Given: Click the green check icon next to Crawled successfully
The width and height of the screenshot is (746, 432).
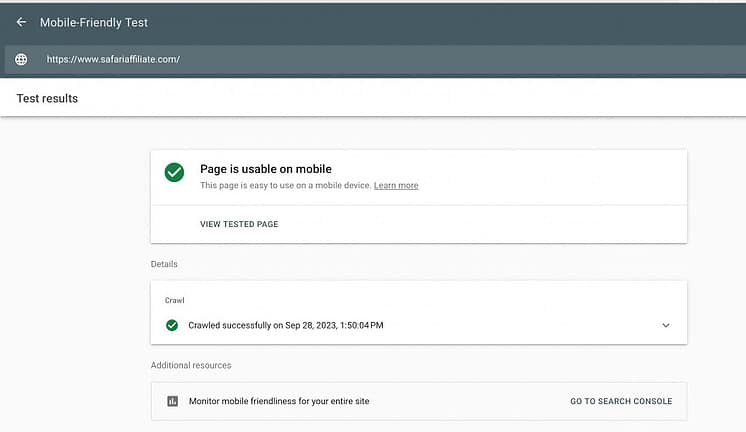Looking at the screenshot, I should 172,325.
